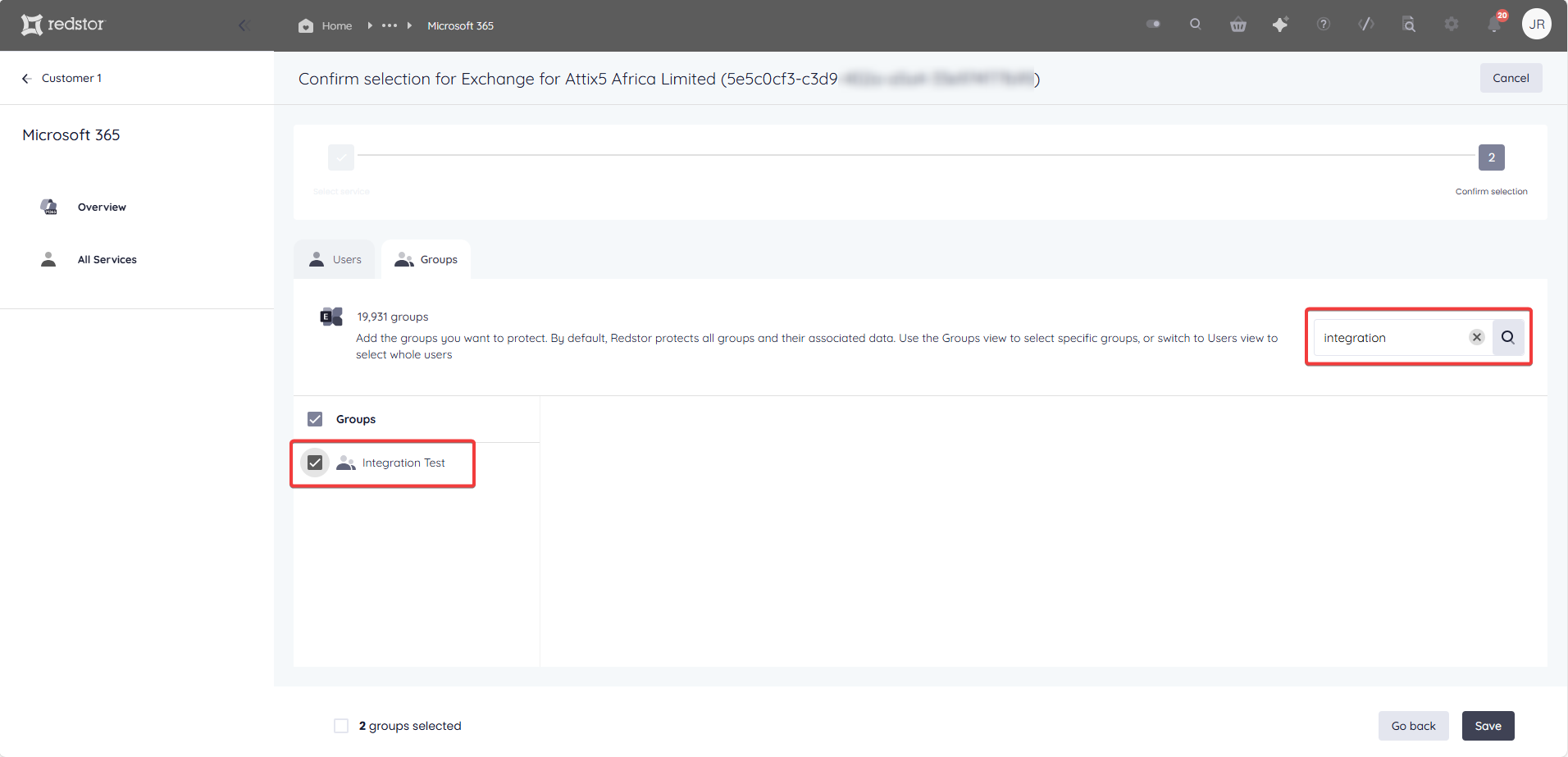Screen dimensions: 1568x757
Task: Toggle the switch in the top bar
Action: tap(1153, 25)
